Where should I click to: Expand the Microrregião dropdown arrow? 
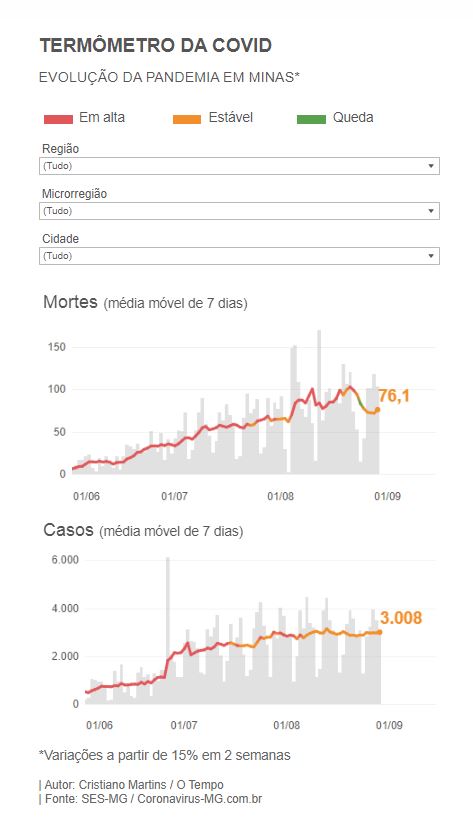click(431, 211)
